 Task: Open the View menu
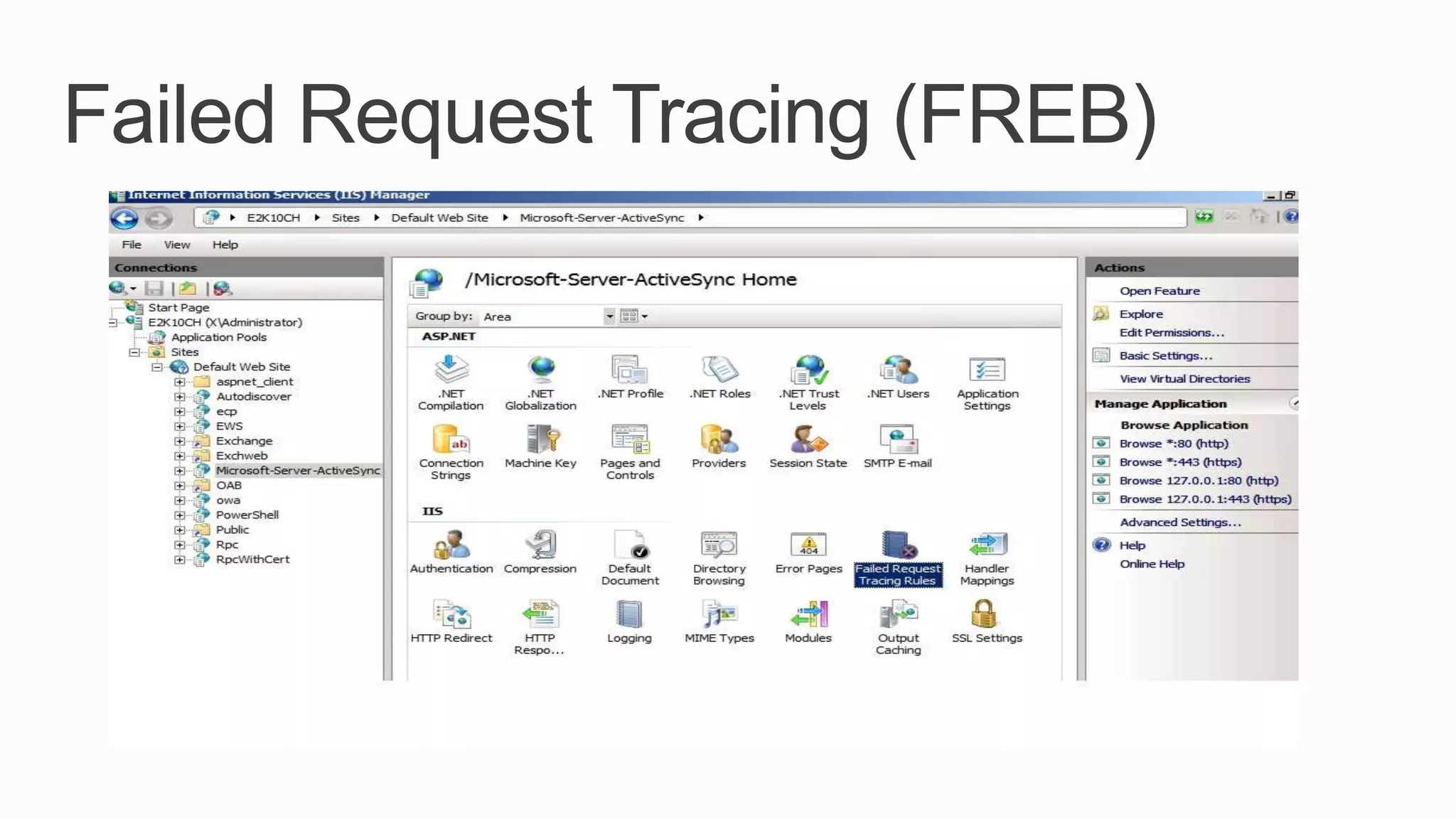pos(177,245)
